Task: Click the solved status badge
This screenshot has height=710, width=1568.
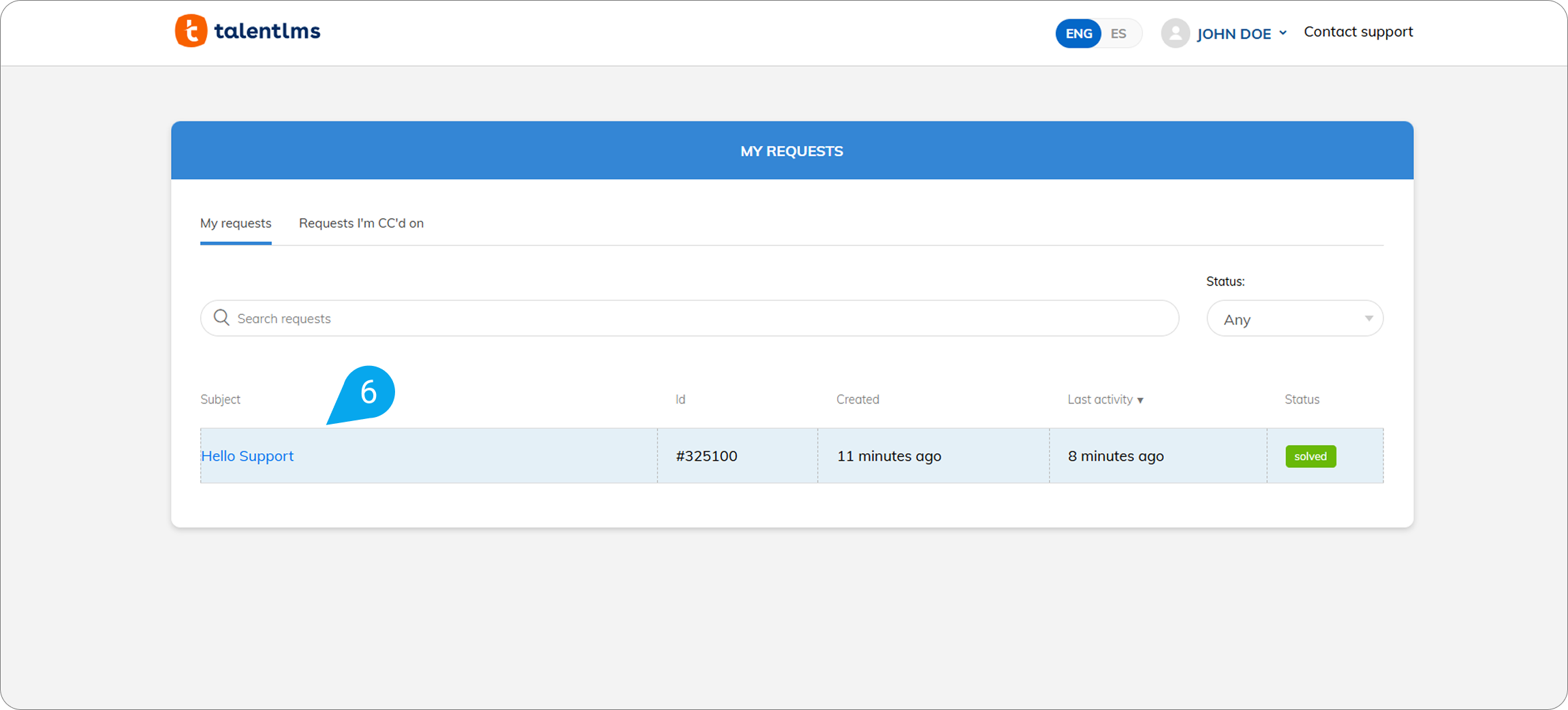Action: (1310, 456)
